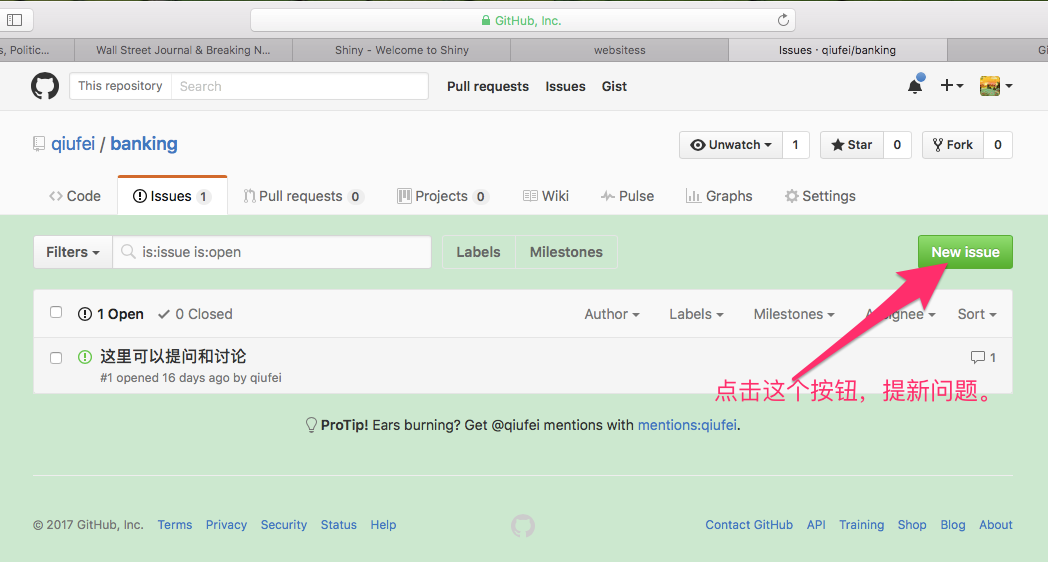1048x562 pixels.
Task: Click the issue filter field is:issue is:open
Action: pyautogui.click(x=272, y=252)
